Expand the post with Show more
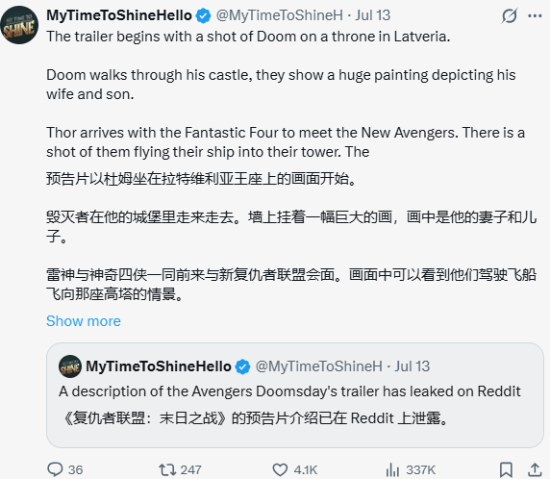Screen dimensions: 550x479 click(x=83, y=321)
